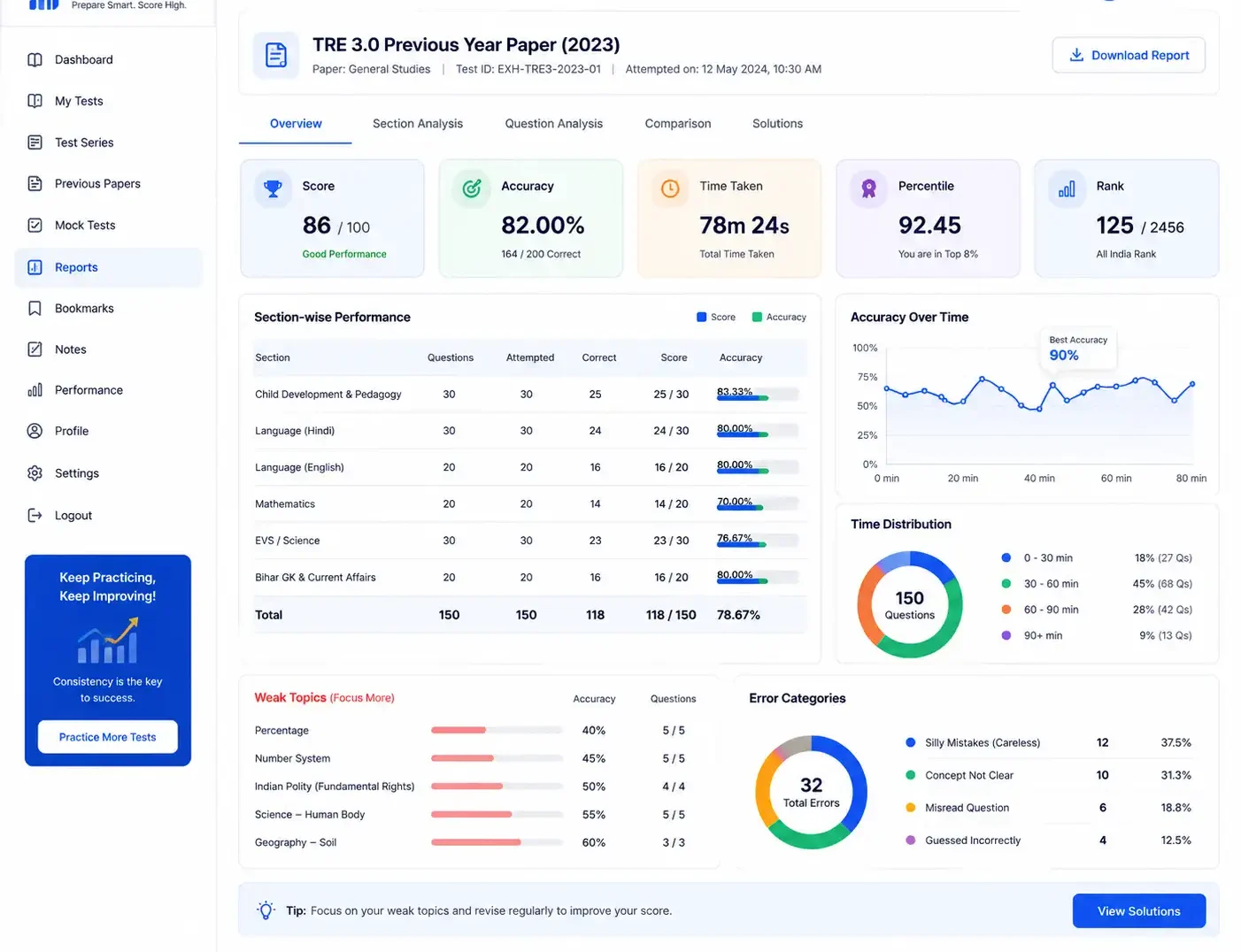
Task: Click the Score trophy icon
Action: [273, 188]
